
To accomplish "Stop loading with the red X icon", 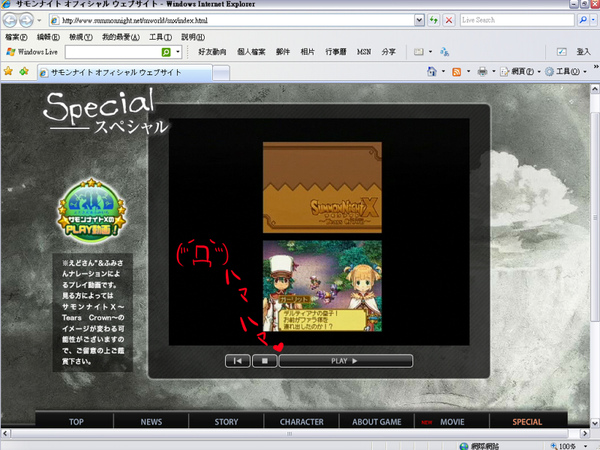I will [x=449, y=20].
